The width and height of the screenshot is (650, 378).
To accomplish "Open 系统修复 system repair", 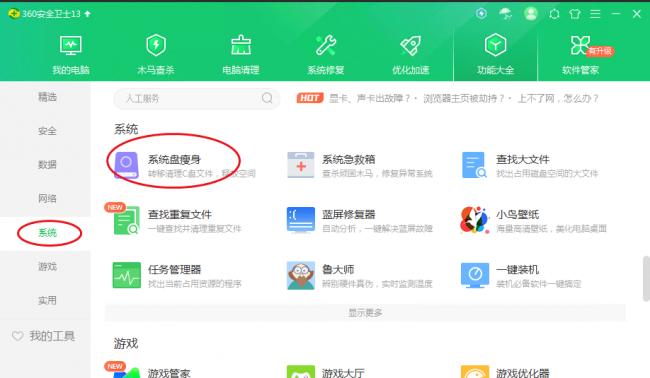I will tap(326, 55).
